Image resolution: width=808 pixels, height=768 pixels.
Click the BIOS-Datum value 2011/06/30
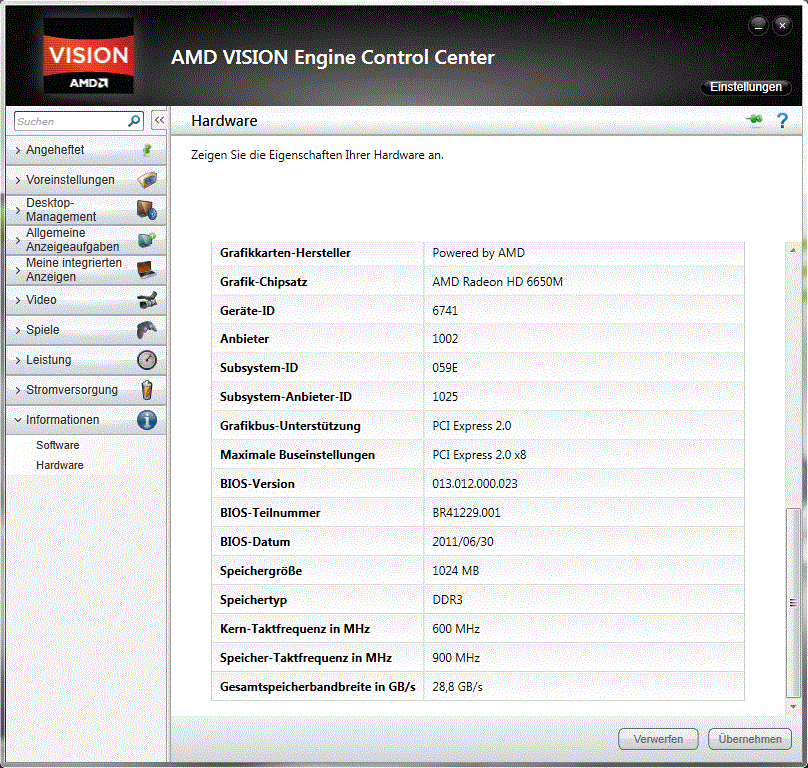tap(463, 542)
